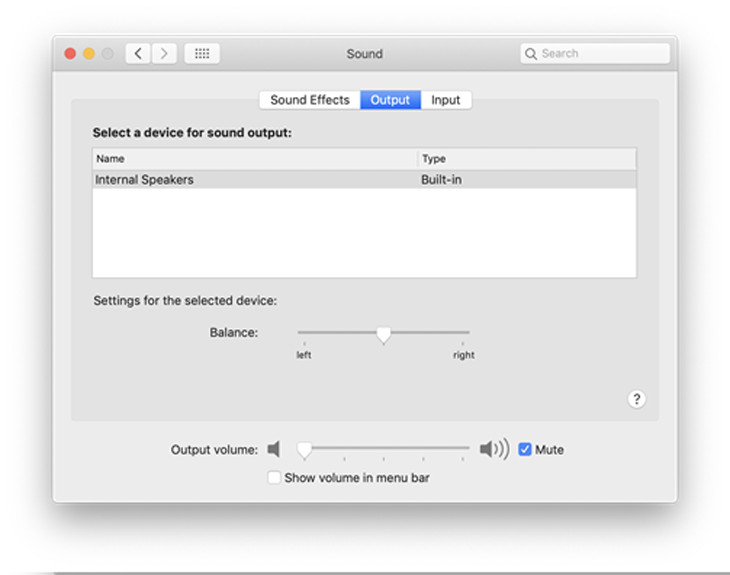Click the search magnifier icon
Image resolution: width=730 pixels, height=575 pixels.
tap(531, 54)
